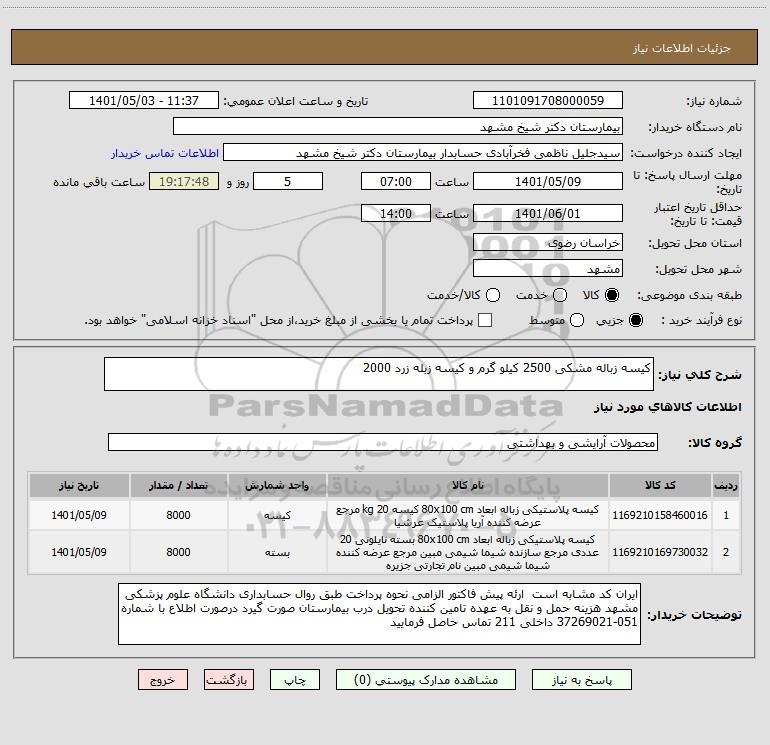The width and height of the screenshot is (770, 745).
Task: Open مشاهده مدارک پیوستی (0) button
Action: 426,680
